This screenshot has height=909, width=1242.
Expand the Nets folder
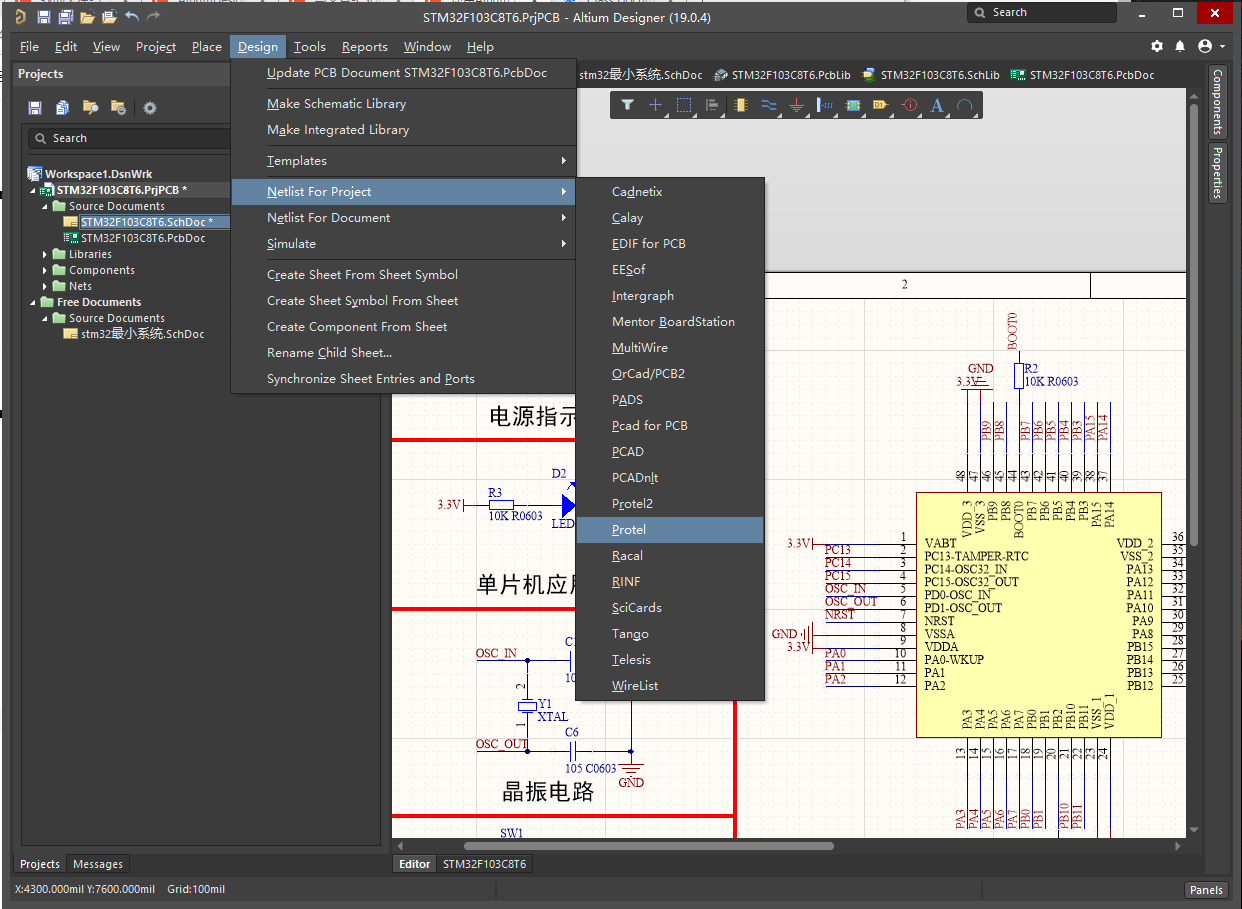45,286
